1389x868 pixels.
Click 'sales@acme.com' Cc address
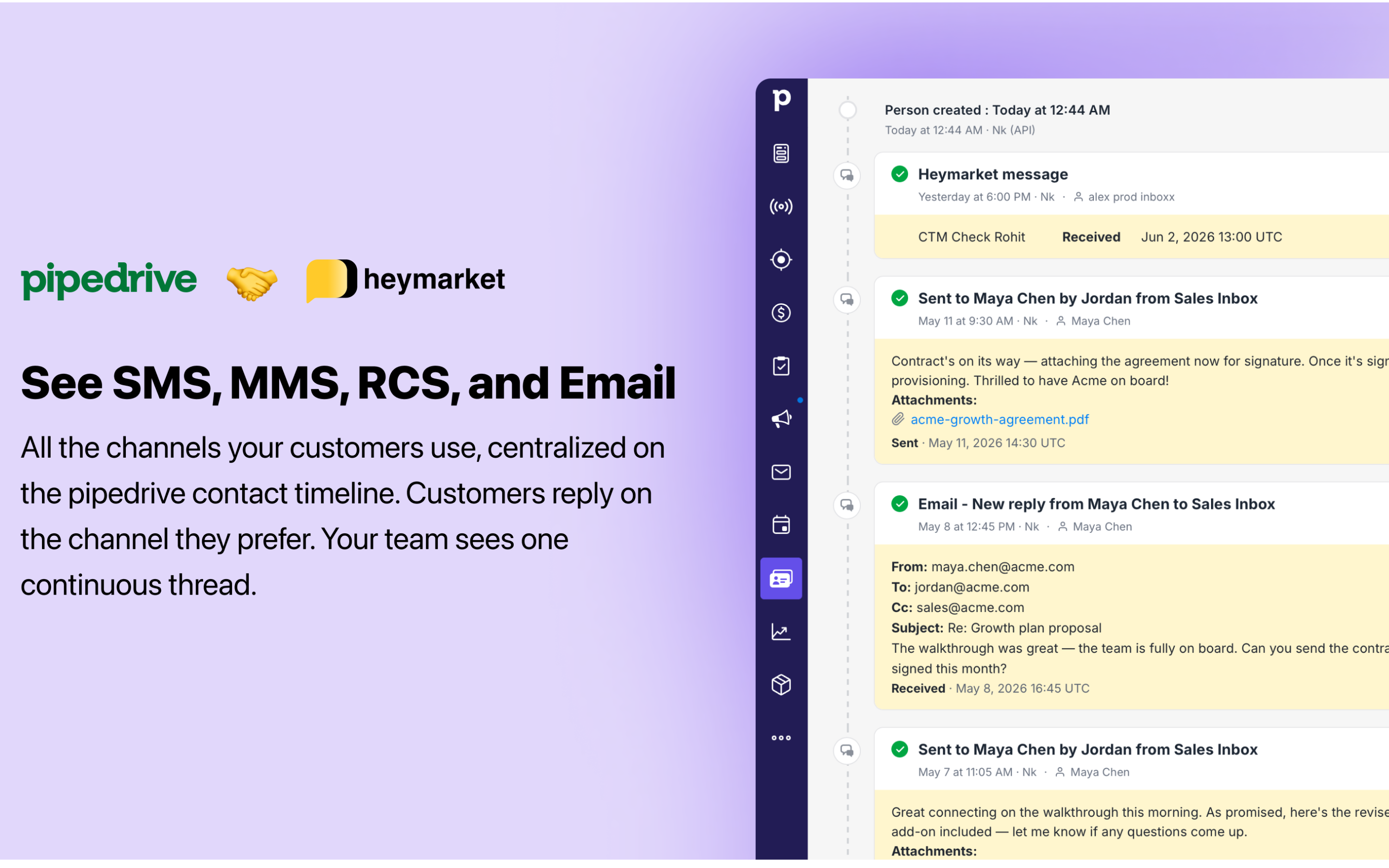point(970,608)
